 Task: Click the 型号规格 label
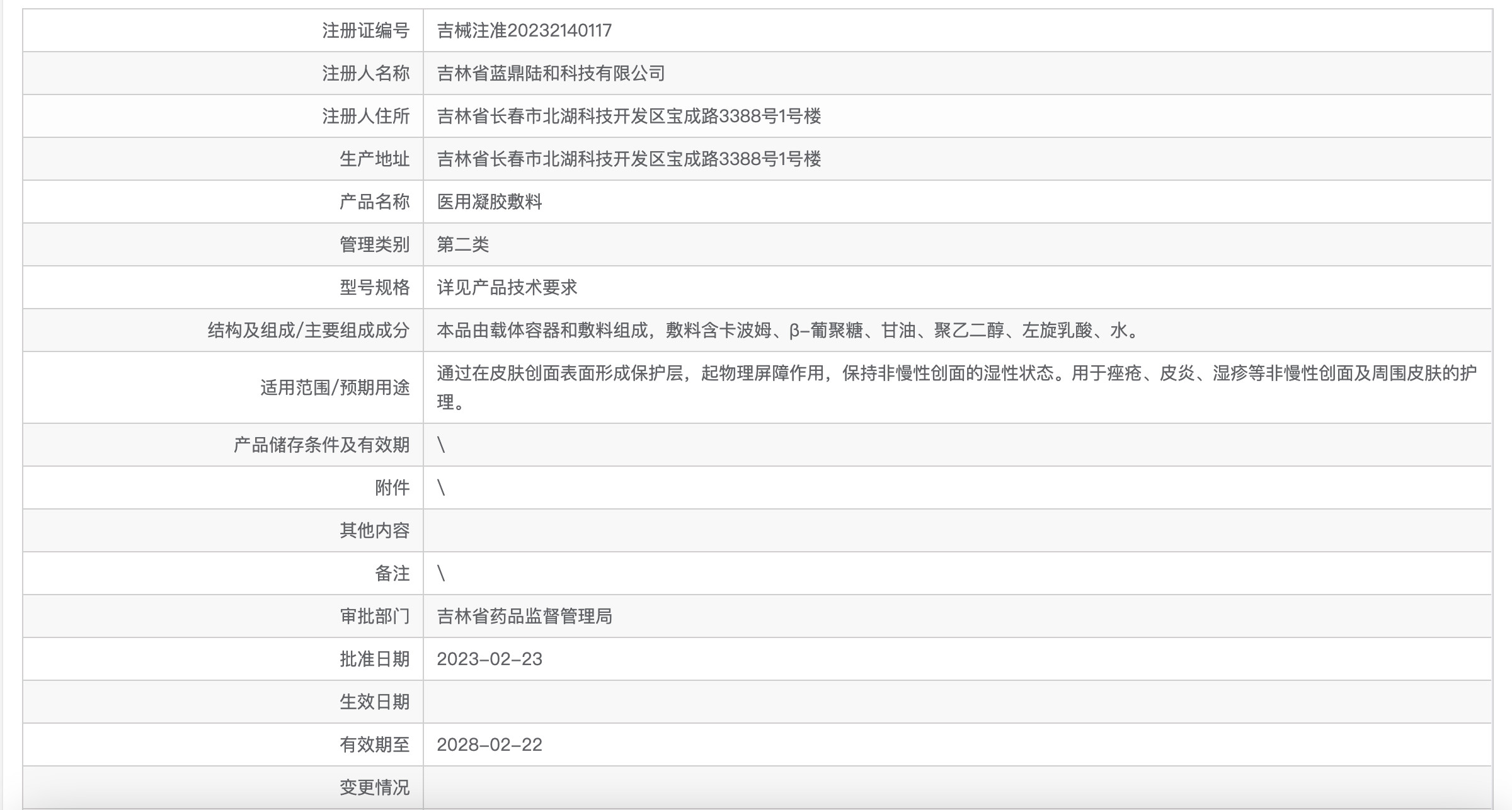coord(375,287)
